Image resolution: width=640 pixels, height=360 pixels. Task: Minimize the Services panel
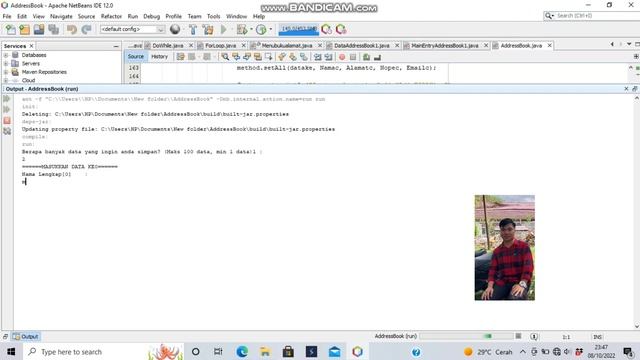pyautogui.click(x=116, y=47)
